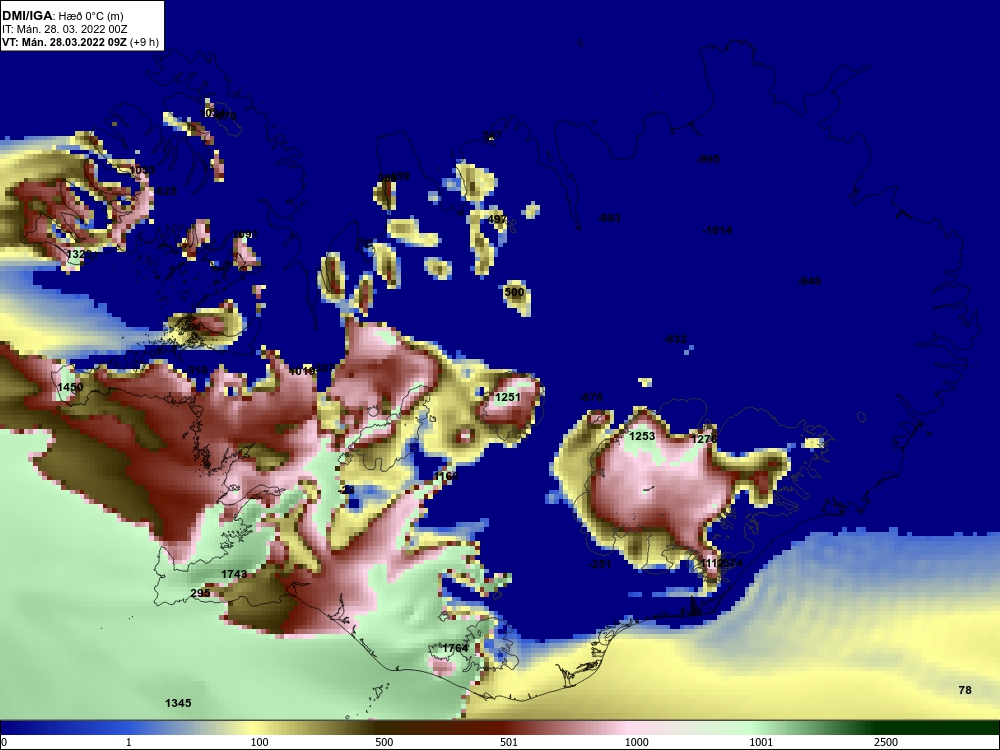Image resolution: width=1000 pixels, height=750 pixels.
Task: Click the legend tick label 500 in color bar
Action: 384,742
